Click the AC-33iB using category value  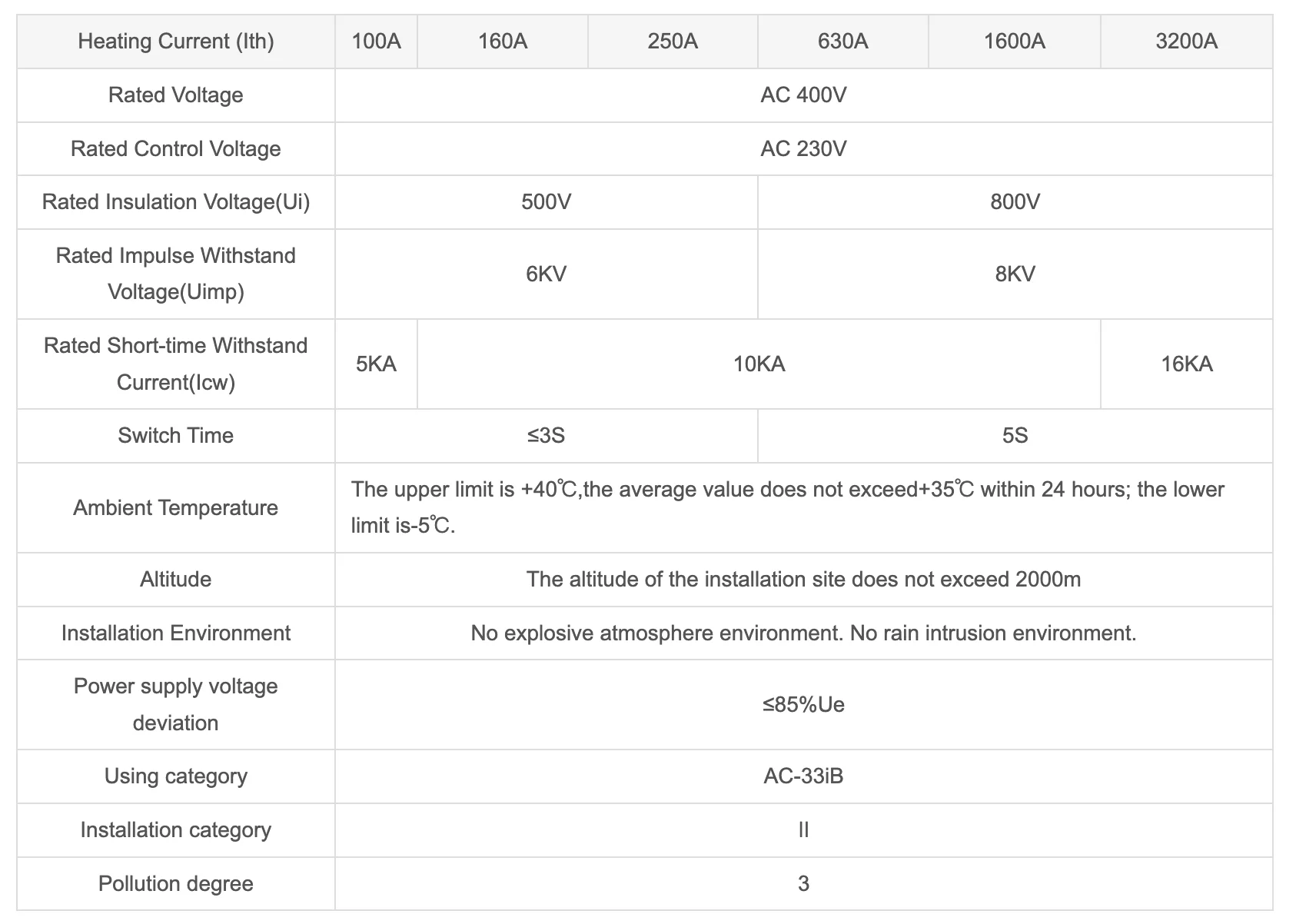point(804,776)
